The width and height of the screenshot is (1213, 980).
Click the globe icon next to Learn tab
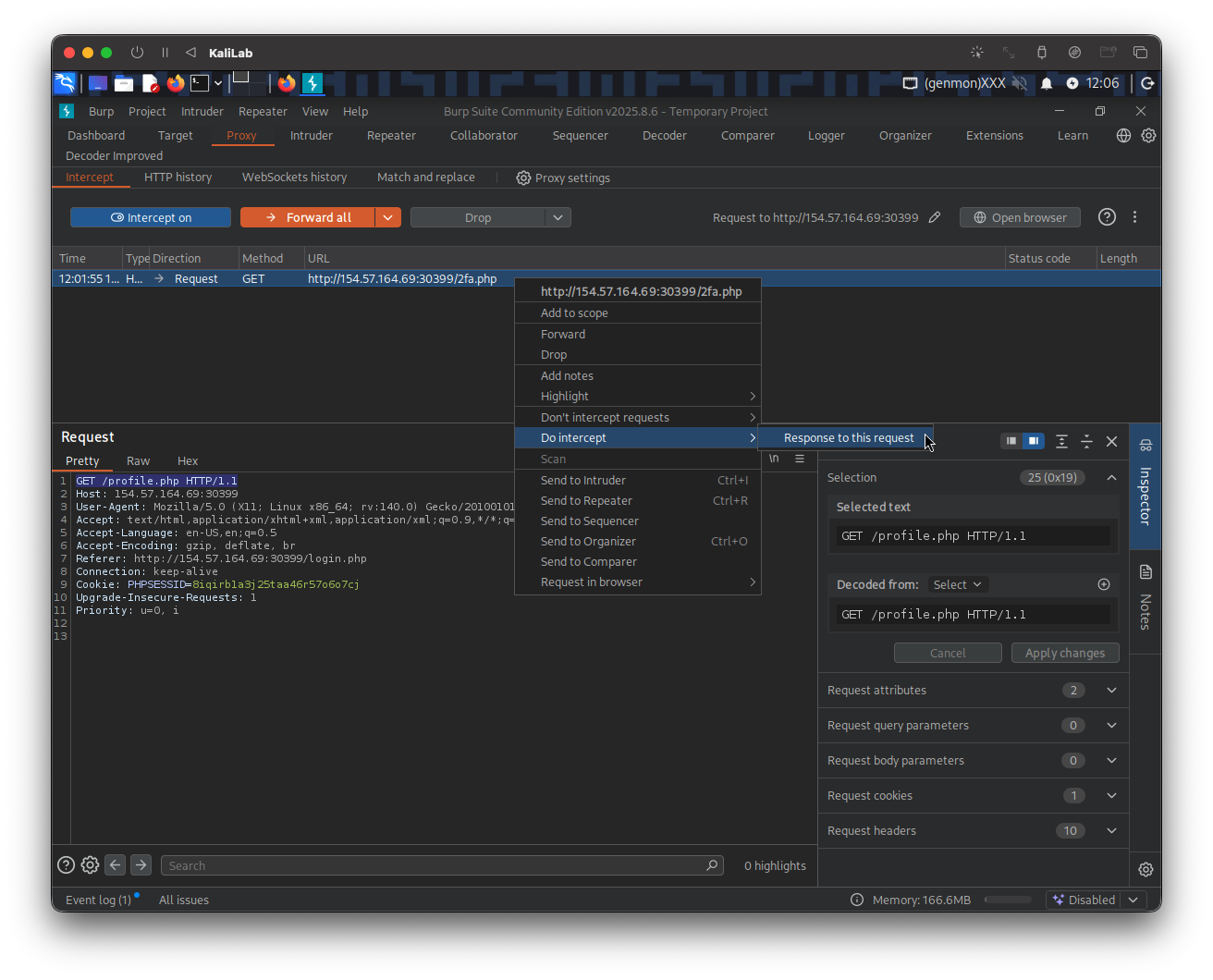click(x=1123, y=135)
